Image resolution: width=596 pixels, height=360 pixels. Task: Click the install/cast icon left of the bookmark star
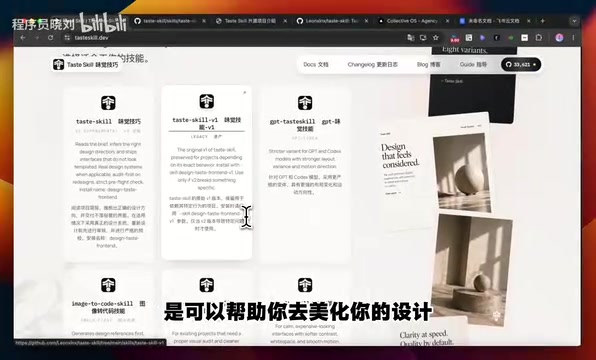coord(423,38)
